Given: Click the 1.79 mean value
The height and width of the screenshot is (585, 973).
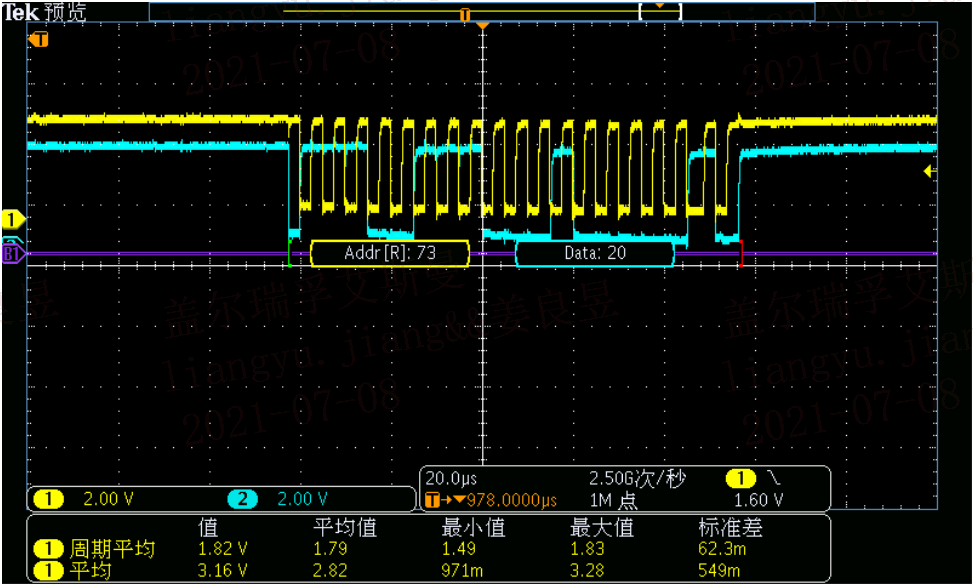Looking at the screenshot, I should tap(330, 549).
